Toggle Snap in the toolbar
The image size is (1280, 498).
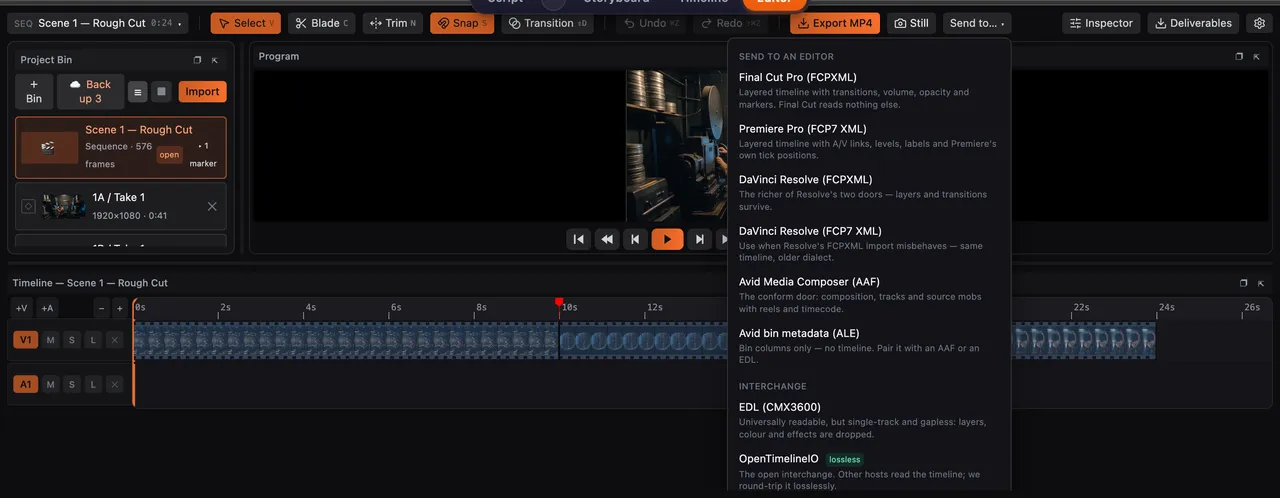tap(462, 23)
